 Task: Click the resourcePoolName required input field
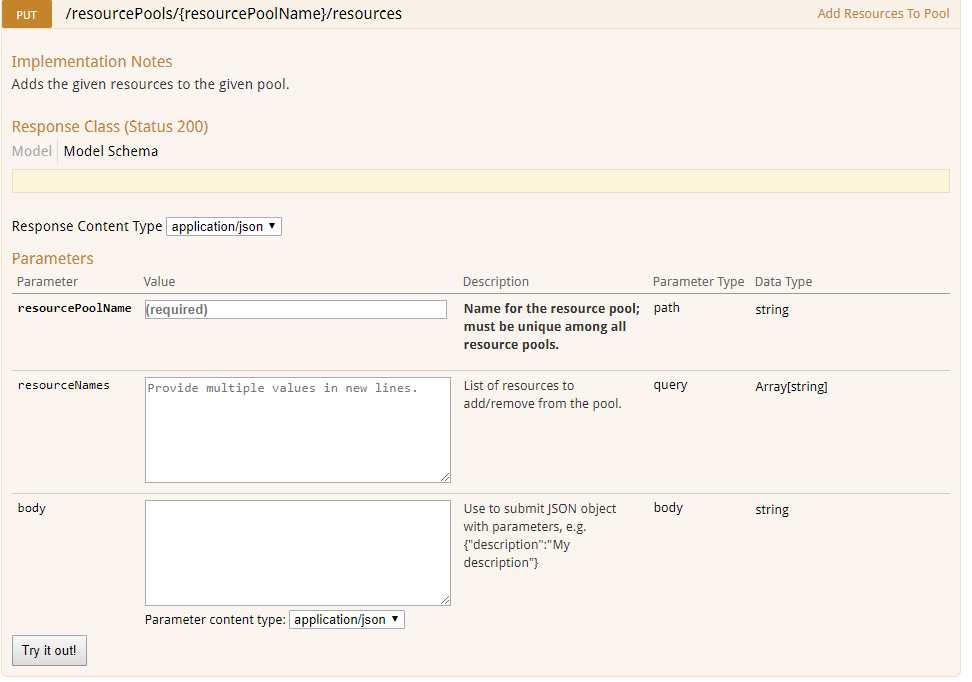click(x=295, y=309)
